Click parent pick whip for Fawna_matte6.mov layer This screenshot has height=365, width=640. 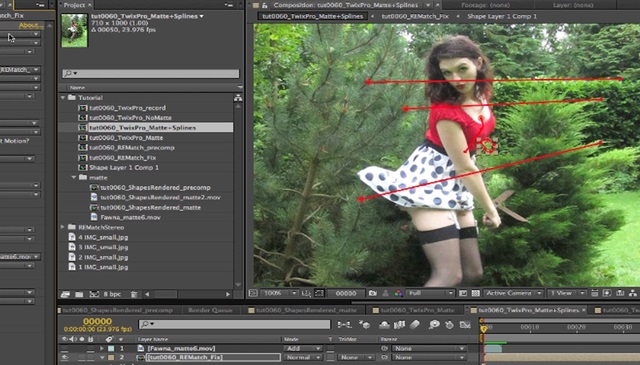click(x=384, y=349)
